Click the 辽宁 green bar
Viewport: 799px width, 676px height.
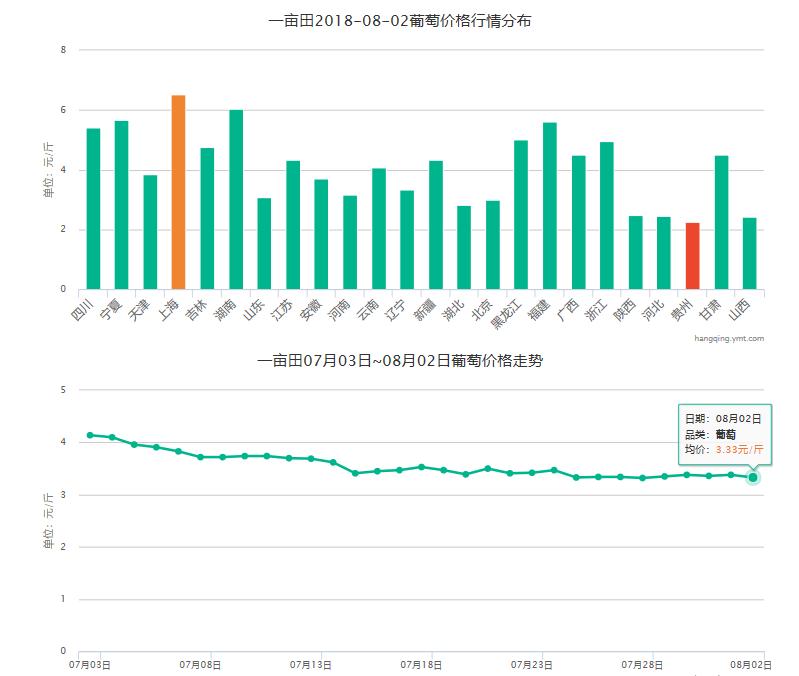pyautogui.click(x=407, y=240)
